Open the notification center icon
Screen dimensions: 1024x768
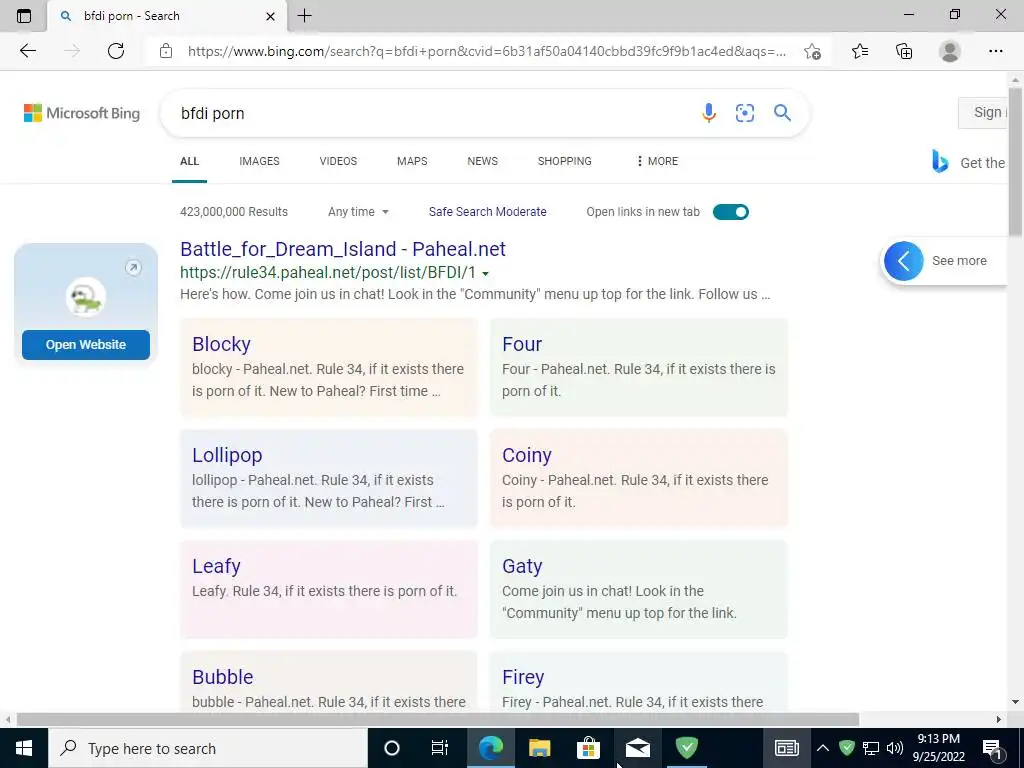[992, 748]
